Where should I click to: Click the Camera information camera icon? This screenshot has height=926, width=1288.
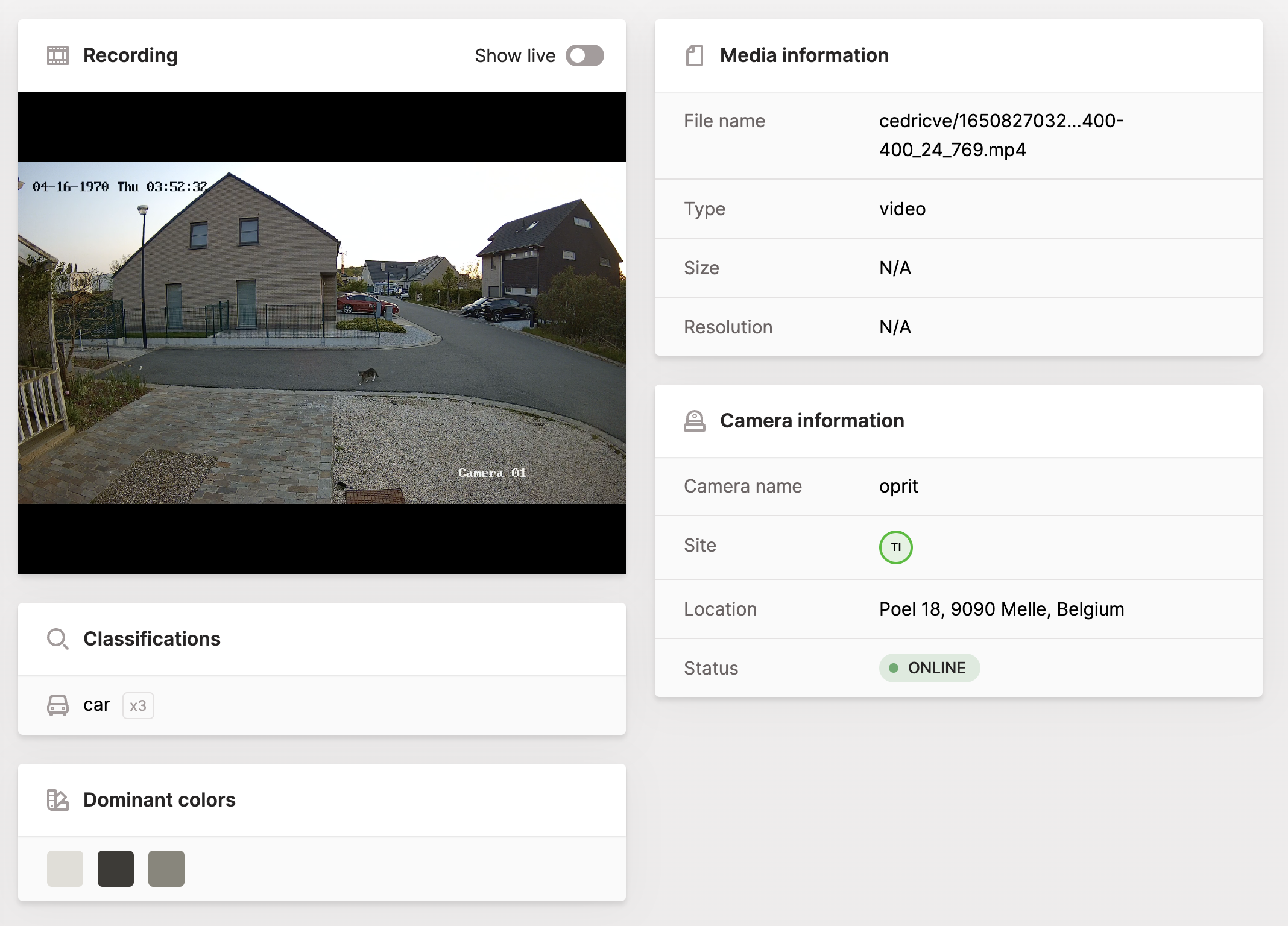(x=696, y=420)
